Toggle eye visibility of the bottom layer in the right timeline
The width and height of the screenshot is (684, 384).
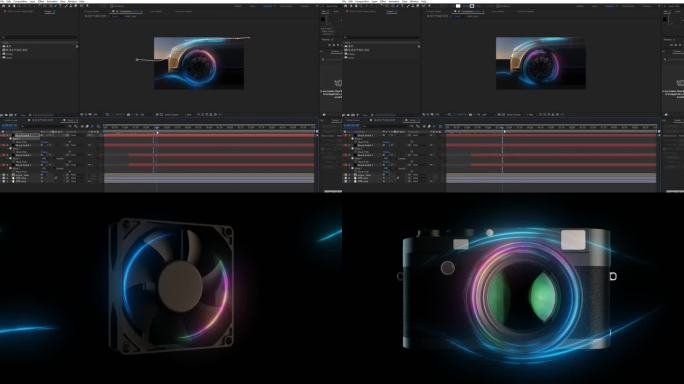(x=346, y=181)
